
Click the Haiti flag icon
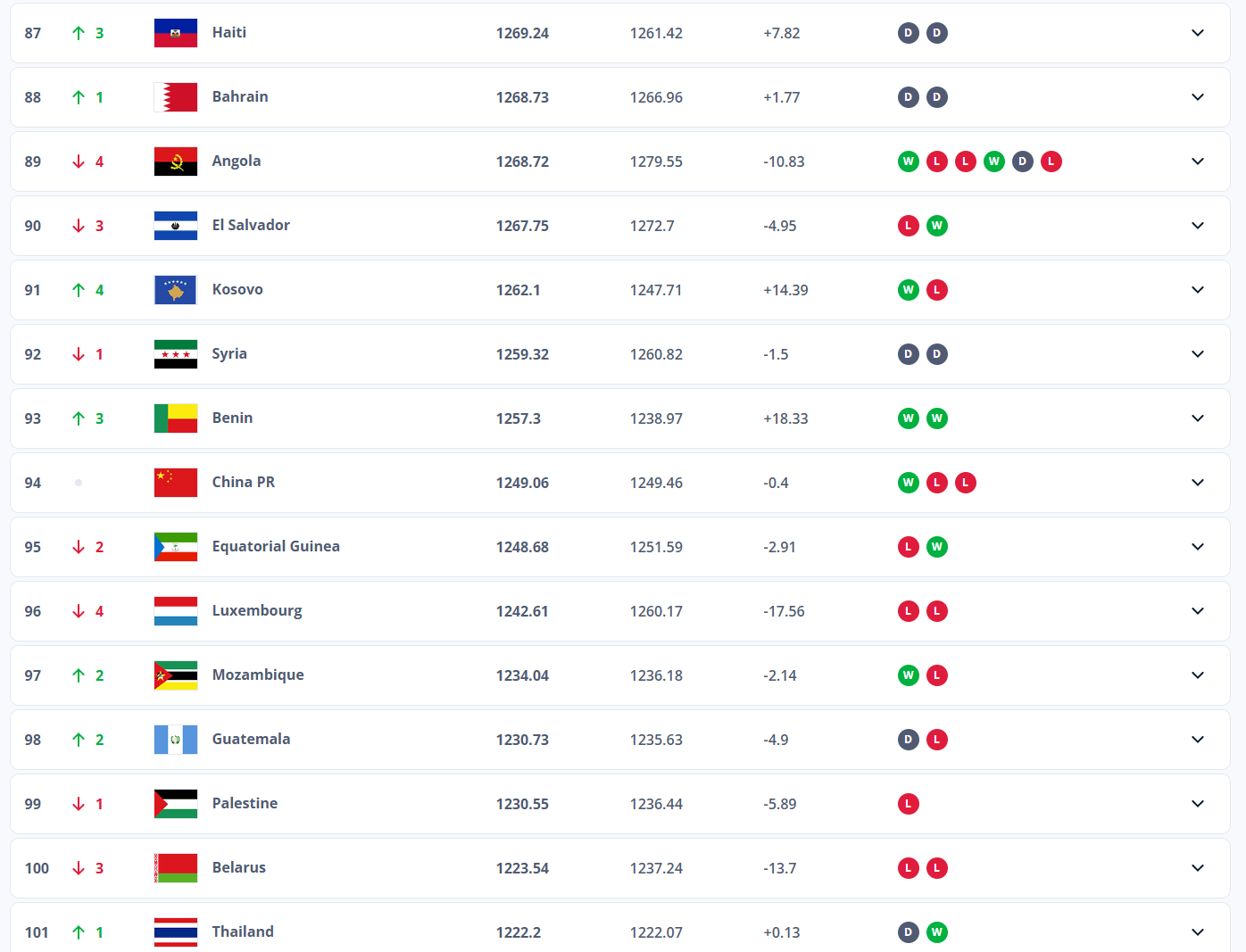(x=175, y=33)
